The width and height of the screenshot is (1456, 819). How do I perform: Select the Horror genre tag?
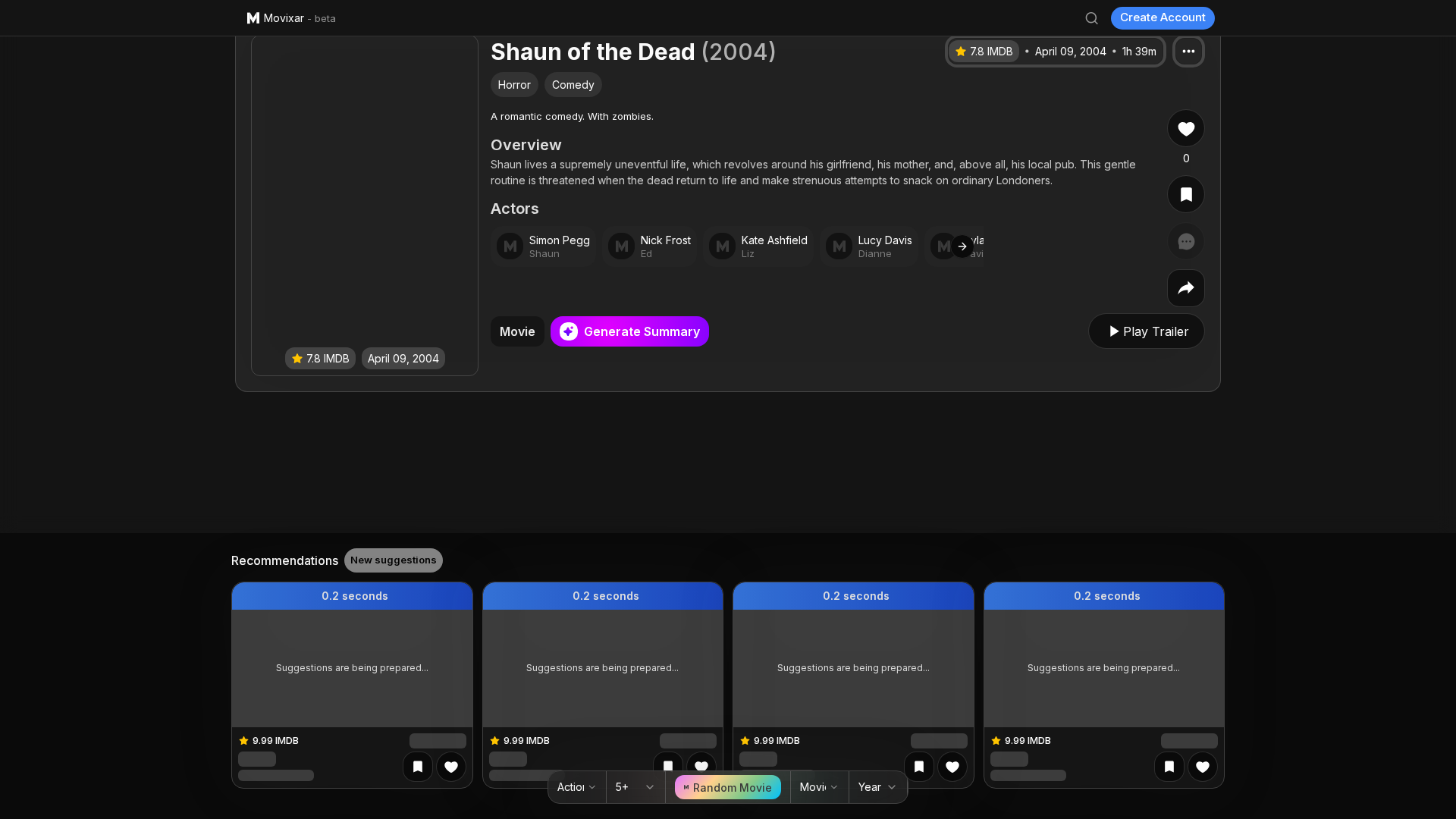pyautogui.click(x=514, y=85)
